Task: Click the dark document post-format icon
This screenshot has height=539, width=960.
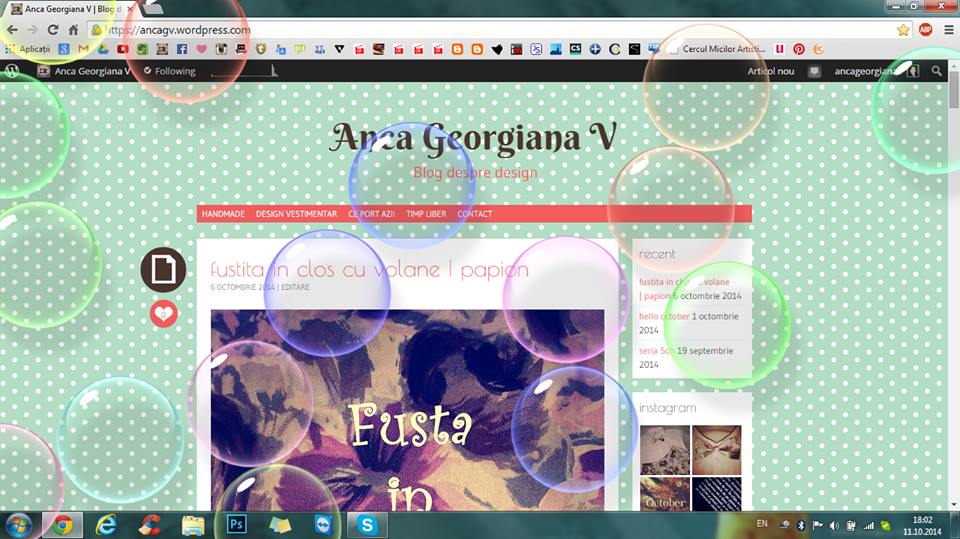Action: (163, 270)
